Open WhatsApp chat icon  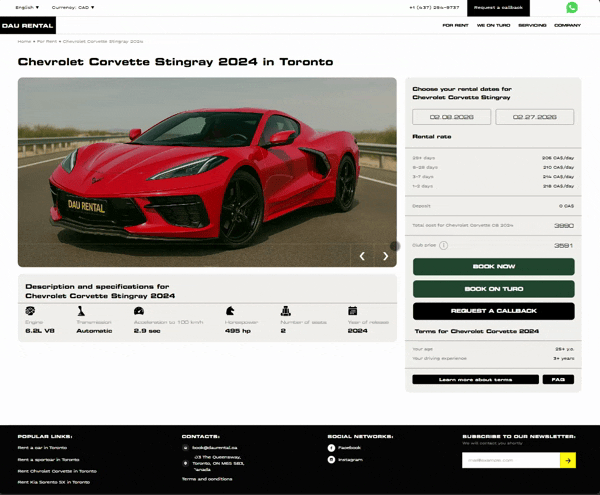point(572,7)
